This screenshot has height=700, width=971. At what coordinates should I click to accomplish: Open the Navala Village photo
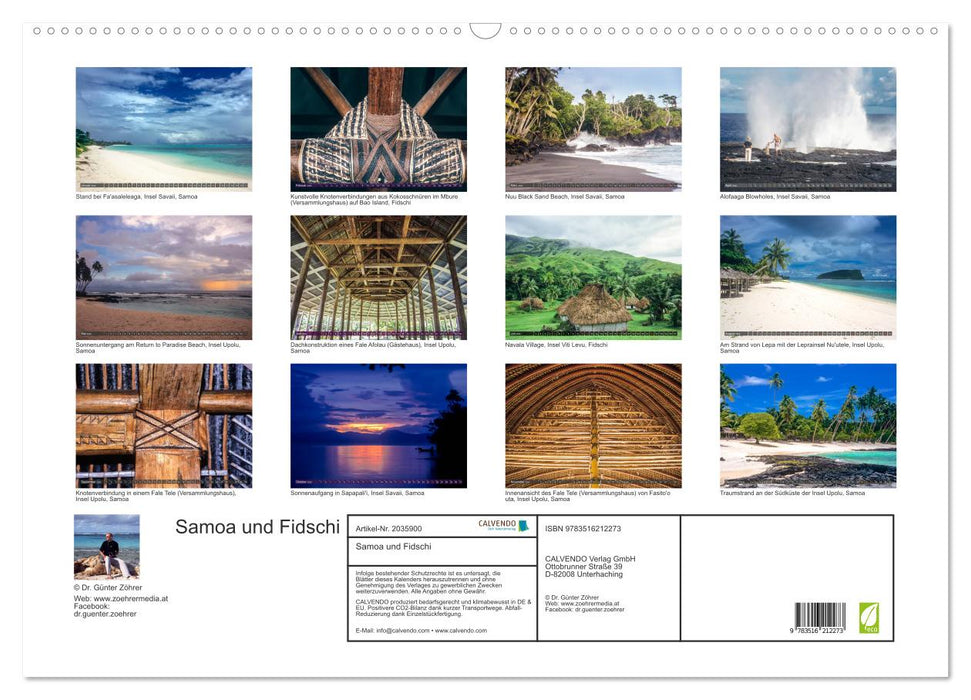[x=593, y=277]
